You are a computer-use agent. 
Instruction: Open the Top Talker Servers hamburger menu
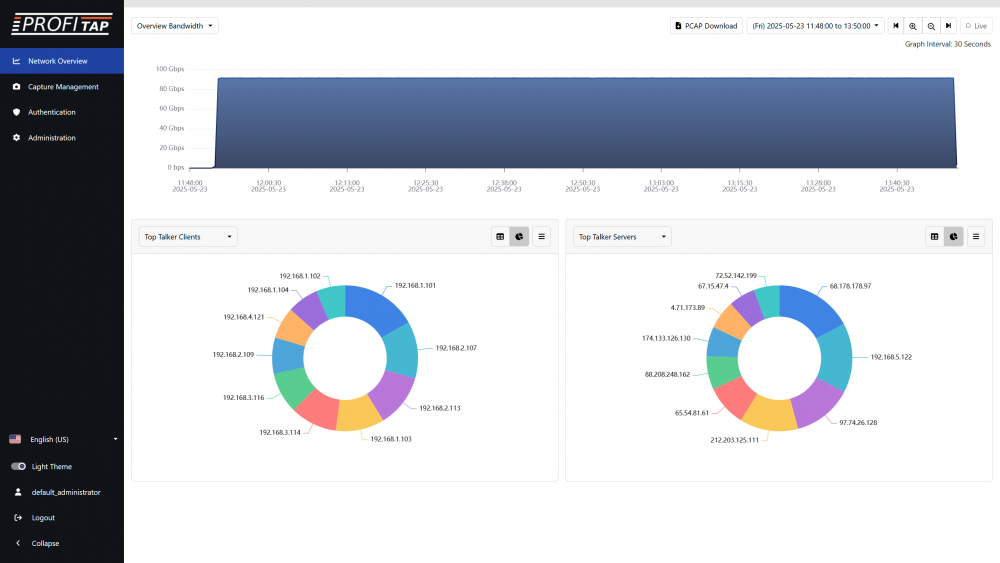pos(977,237)
